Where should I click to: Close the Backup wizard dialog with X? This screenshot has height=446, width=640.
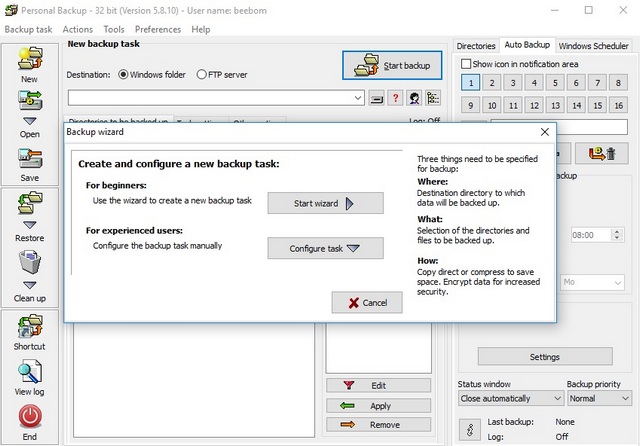click(544, 132)
